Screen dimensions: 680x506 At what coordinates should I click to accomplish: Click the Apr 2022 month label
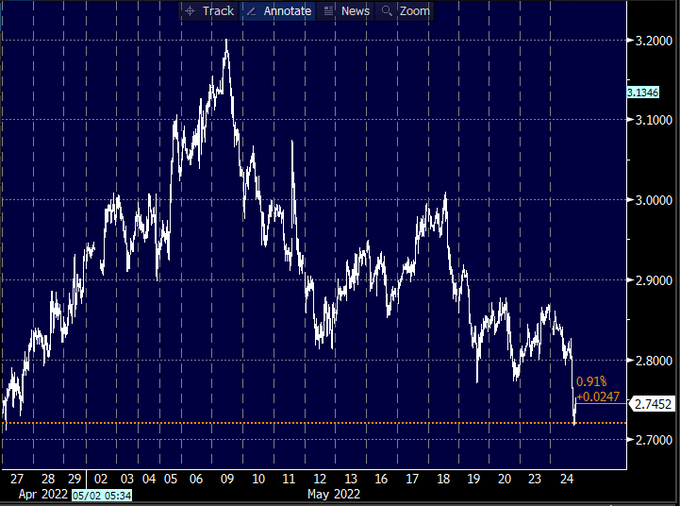click(43, 494)
